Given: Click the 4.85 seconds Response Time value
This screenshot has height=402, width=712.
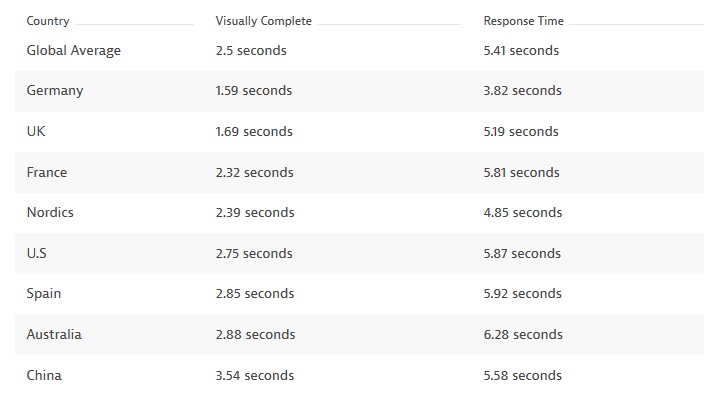Looking at the screenshot, I should point(523,212).
